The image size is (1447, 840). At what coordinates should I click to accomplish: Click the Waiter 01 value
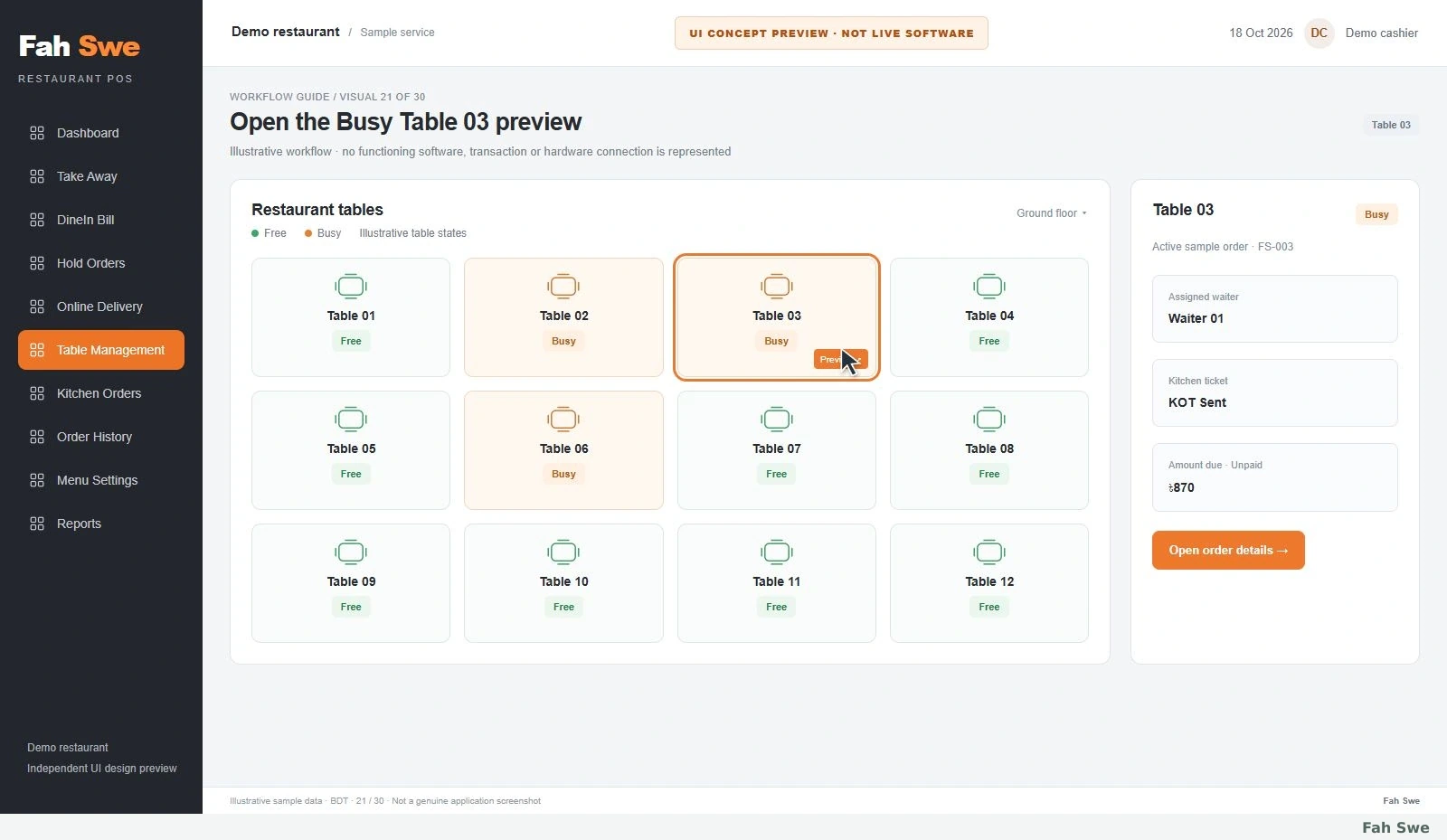pos(1196,318)
